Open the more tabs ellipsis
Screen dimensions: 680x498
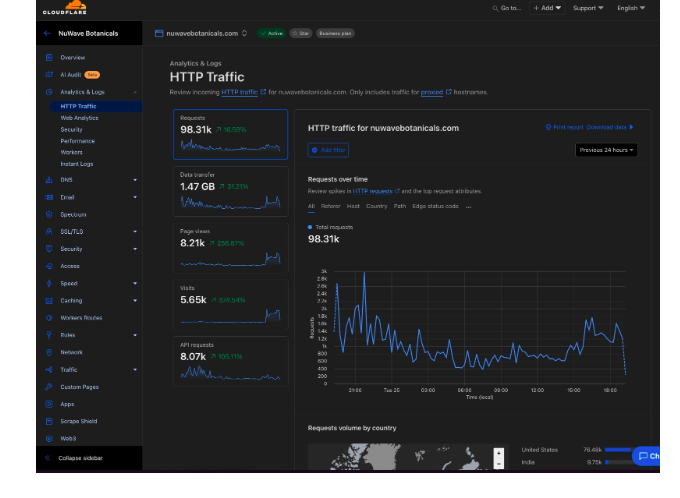(468, 206)
